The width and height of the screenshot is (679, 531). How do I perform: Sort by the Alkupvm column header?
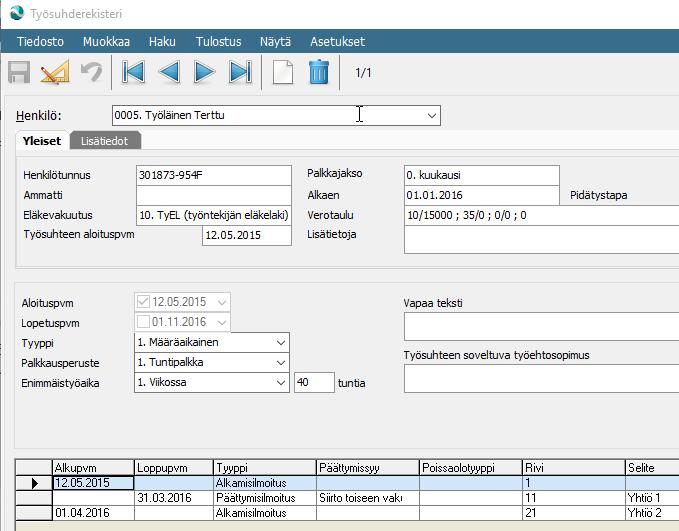[93, 468]
